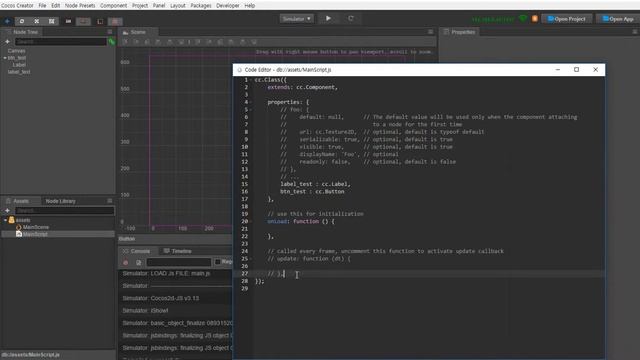
Task: Collapse the assets folder
Action: tap(5, 220)
